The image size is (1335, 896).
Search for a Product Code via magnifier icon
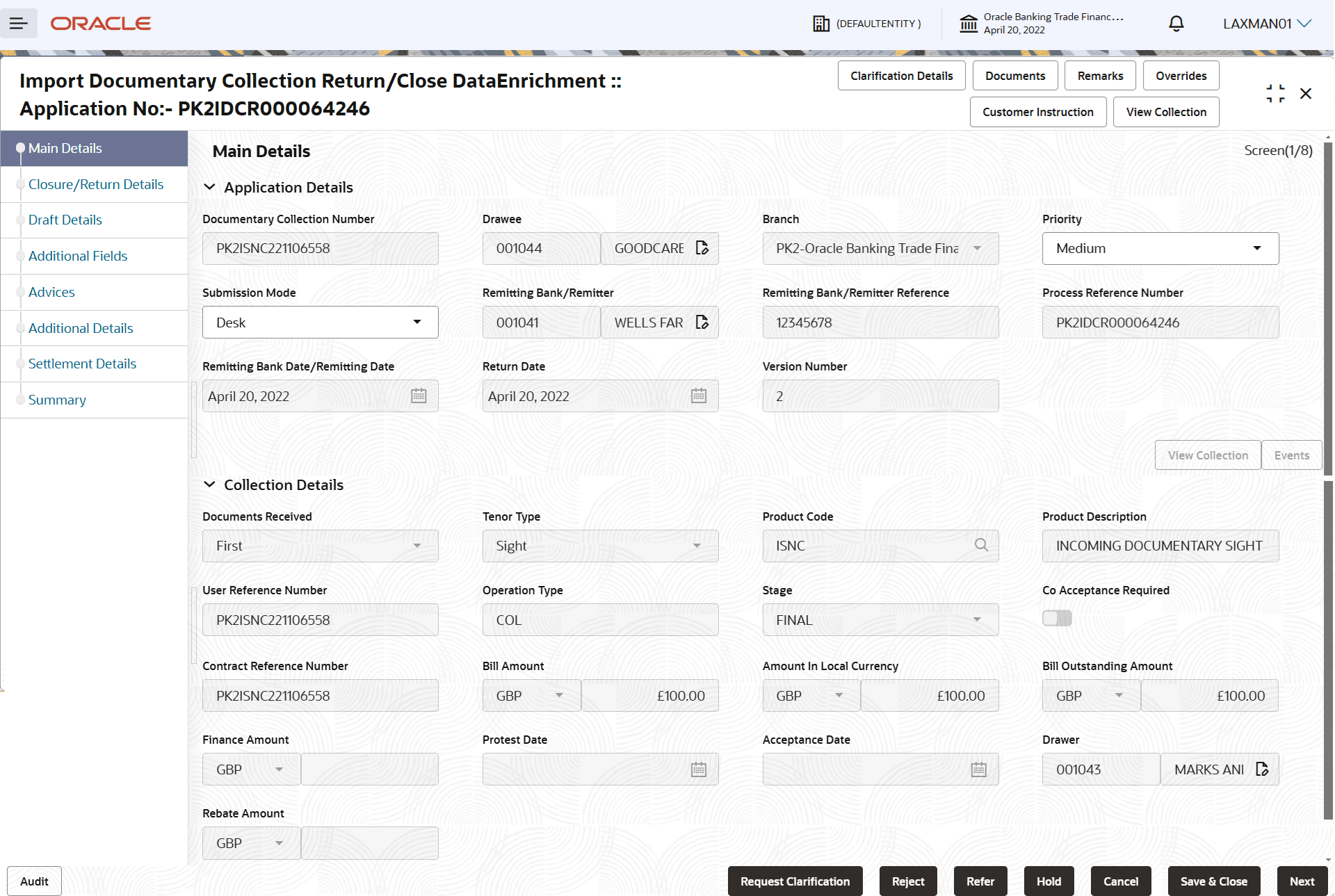click(x=981, y=545)
